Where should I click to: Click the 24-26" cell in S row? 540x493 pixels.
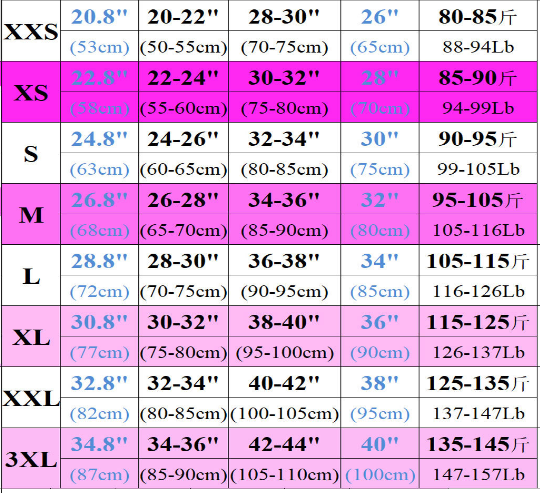tap(183, 138)
